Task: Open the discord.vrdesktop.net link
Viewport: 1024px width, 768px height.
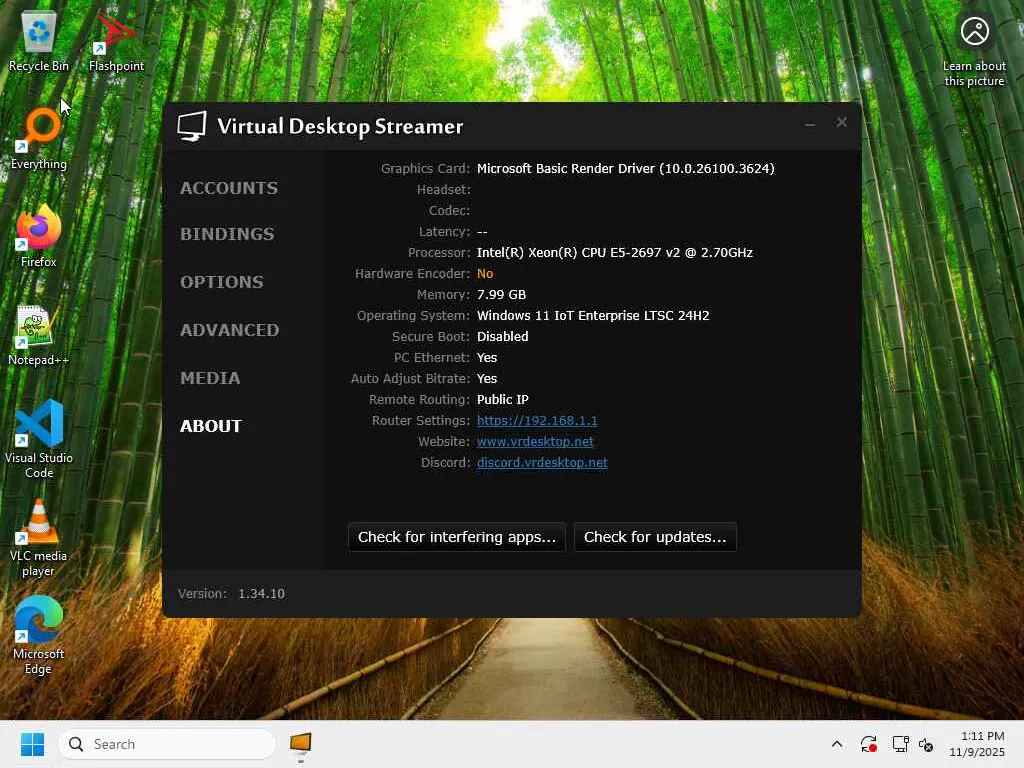Action: pyautogui.click(x=542, y=462)
